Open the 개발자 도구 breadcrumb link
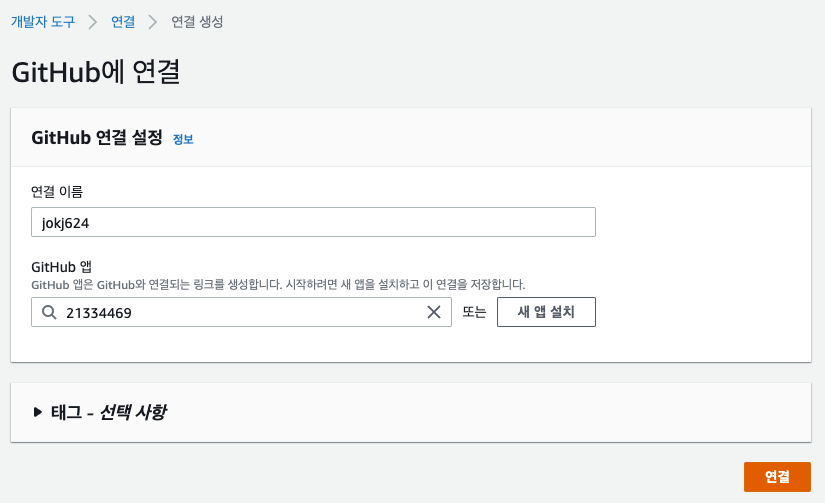This screenshot has width=825, height=503. click(x=43, y=22)
